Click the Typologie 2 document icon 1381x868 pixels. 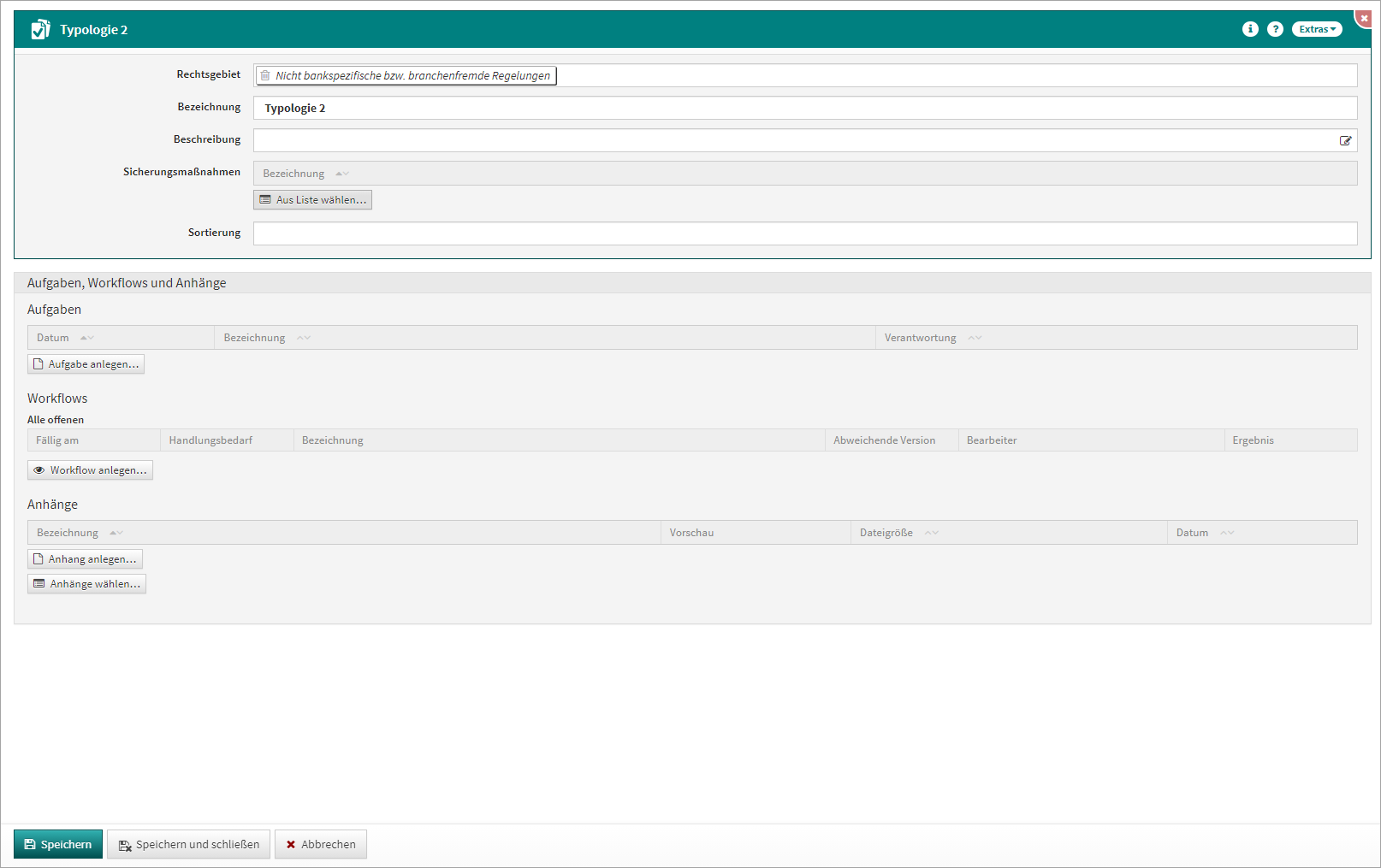pos(40,30)
